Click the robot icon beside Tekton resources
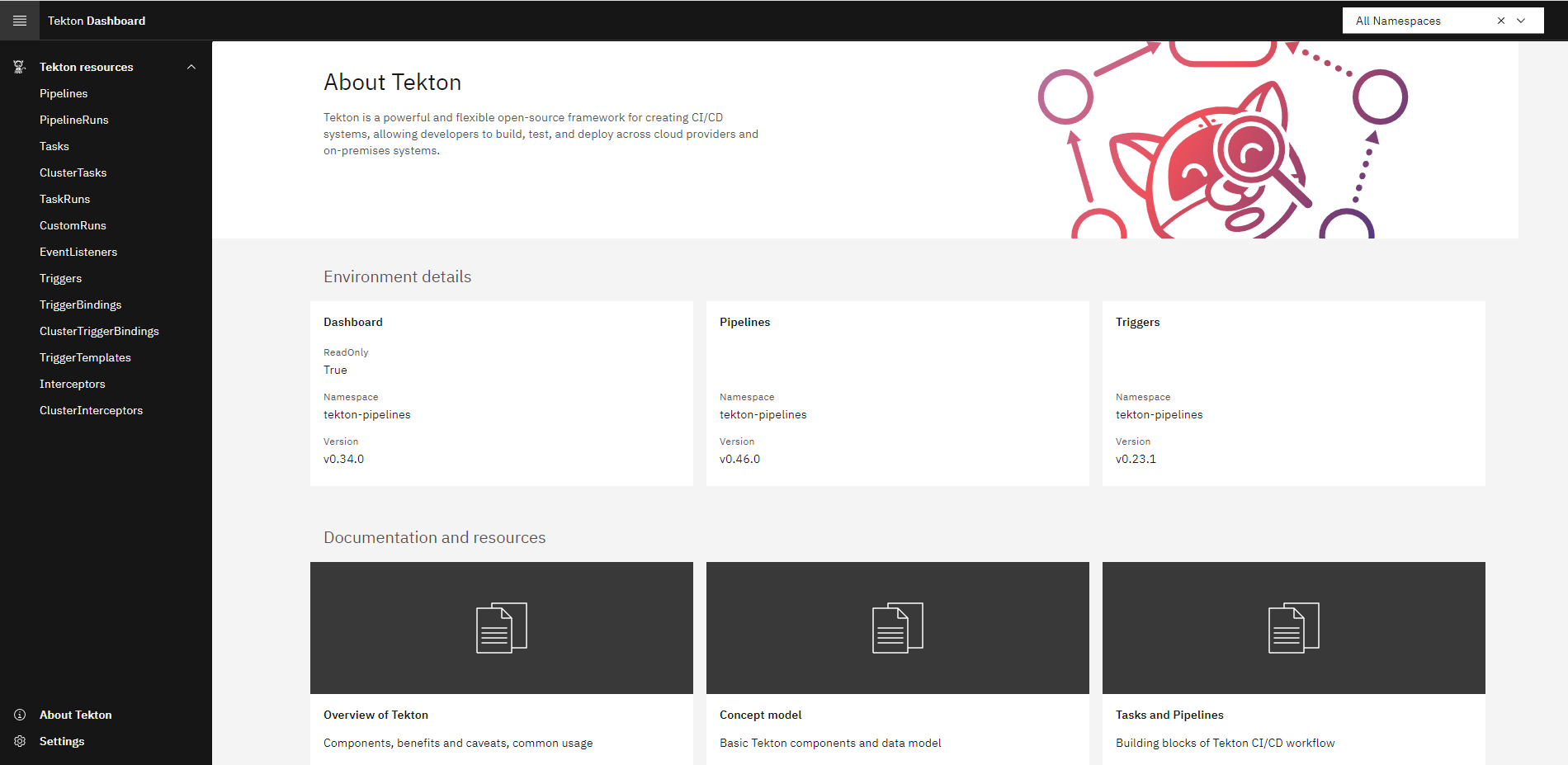This screenshot has width=1568, height=765. pos(19,67)
